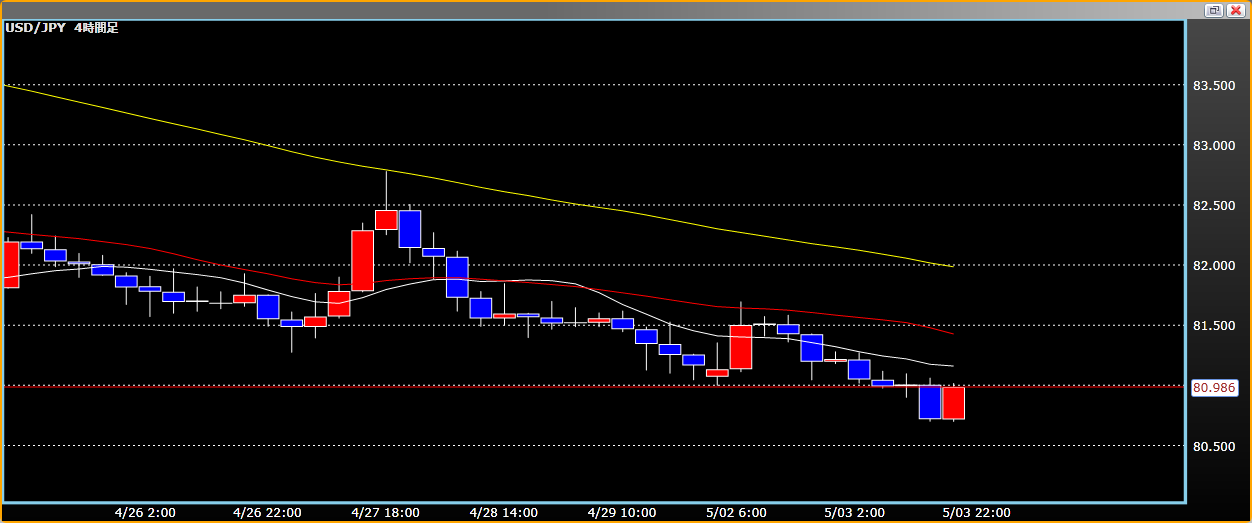
Task: Click the 81.500 price axis label
Action: click(1215, 326)
